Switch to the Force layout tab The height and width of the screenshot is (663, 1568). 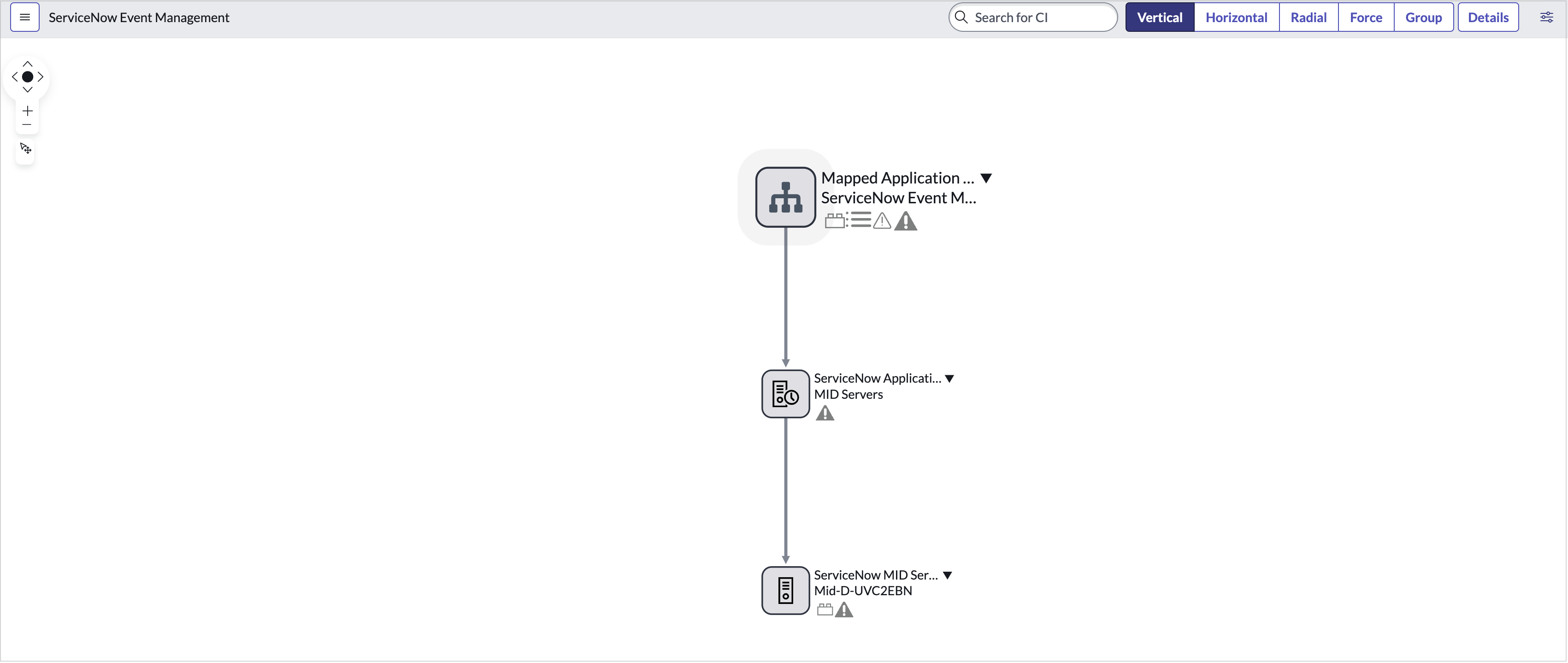tap(1366, 17)
